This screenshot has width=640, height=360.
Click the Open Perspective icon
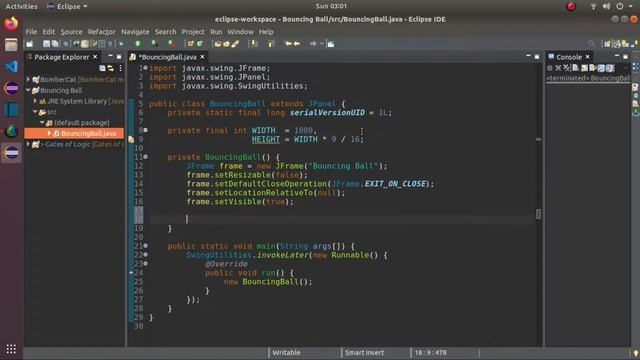coord(607,43)
